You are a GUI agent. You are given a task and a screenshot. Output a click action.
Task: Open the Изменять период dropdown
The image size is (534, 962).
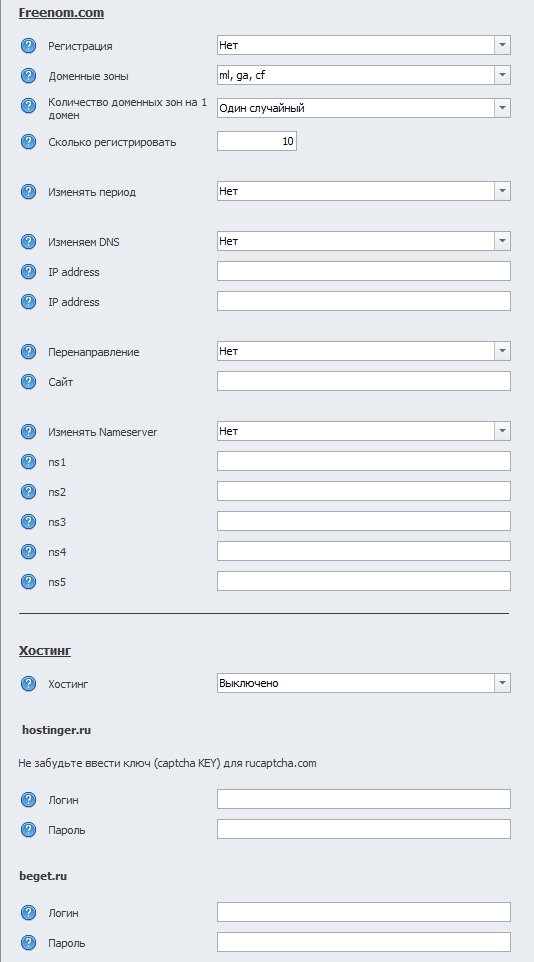(x=363, y=191)
